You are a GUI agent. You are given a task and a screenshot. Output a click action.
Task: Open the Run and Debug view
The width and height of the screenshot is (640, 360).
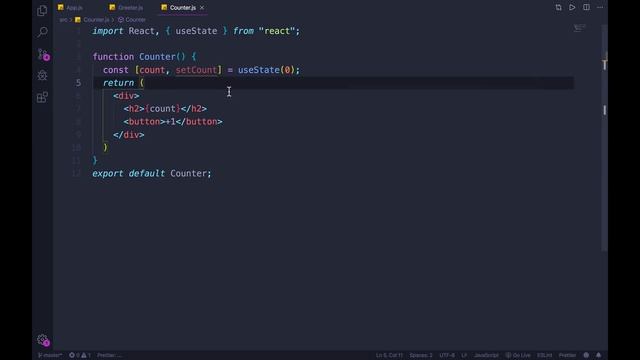point(42,76)
